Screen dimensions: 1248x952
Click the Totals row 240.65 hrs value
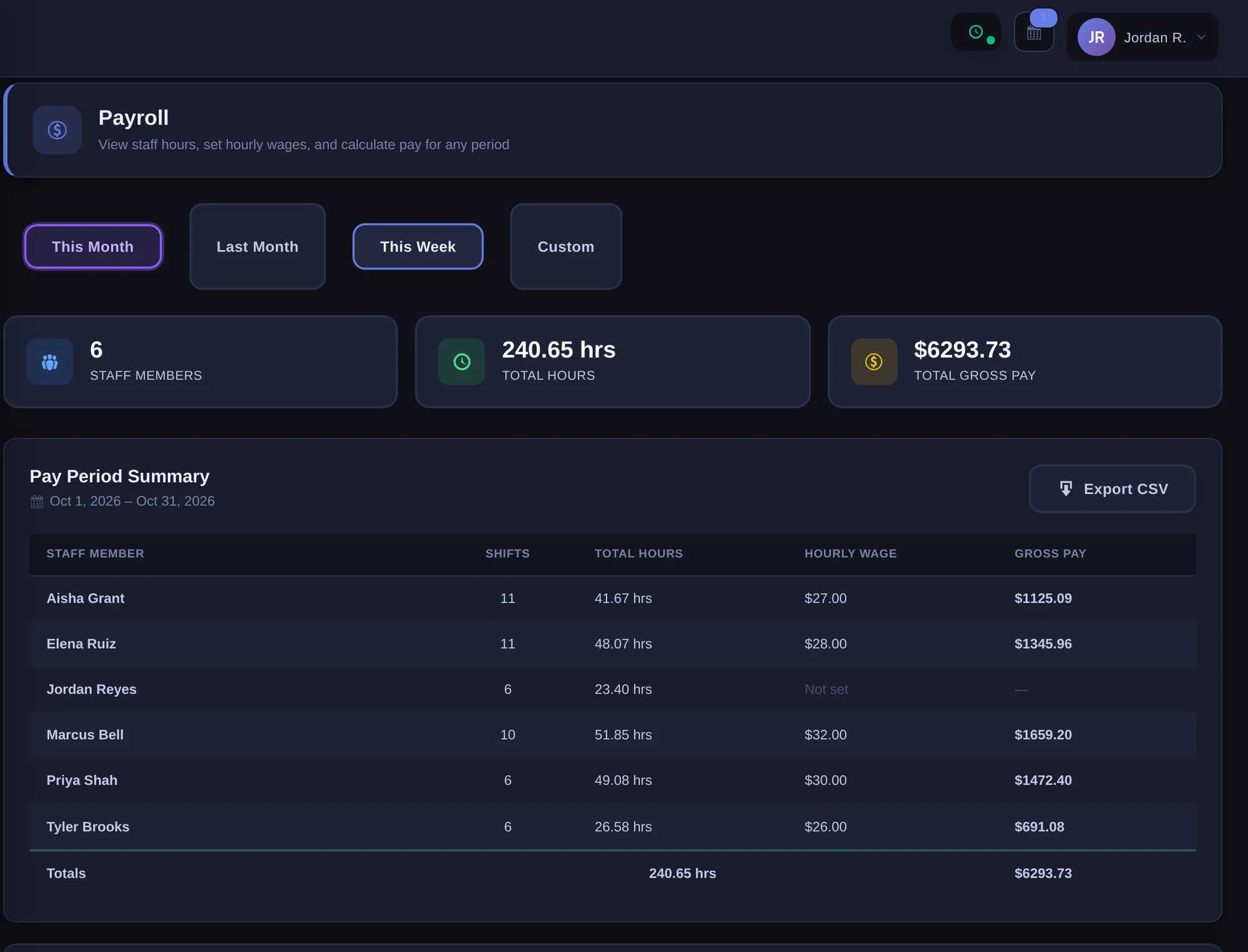point(683,873)
